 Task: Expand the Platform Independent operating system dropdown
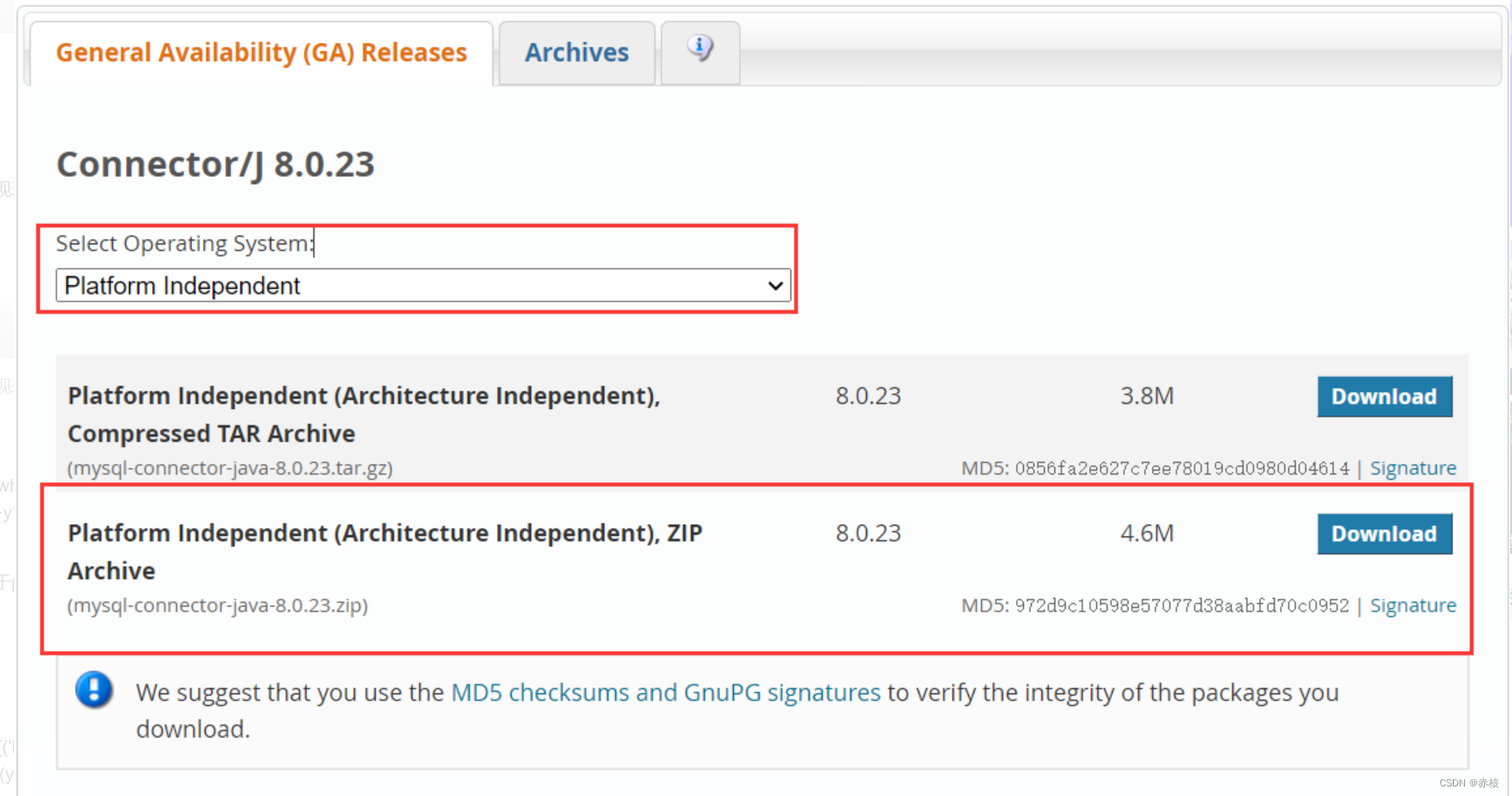(424, 286)
